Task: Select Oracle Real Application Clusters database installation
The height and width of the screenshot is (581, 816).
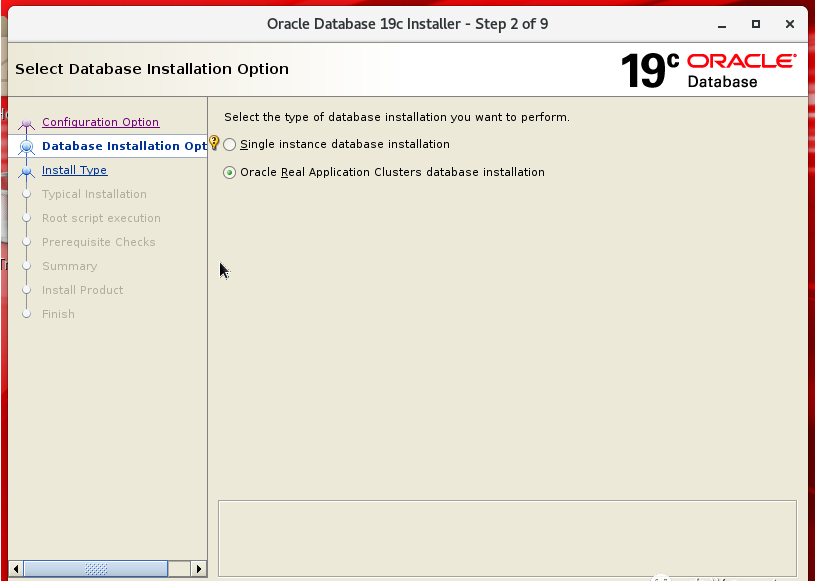Action: (230, 172)
